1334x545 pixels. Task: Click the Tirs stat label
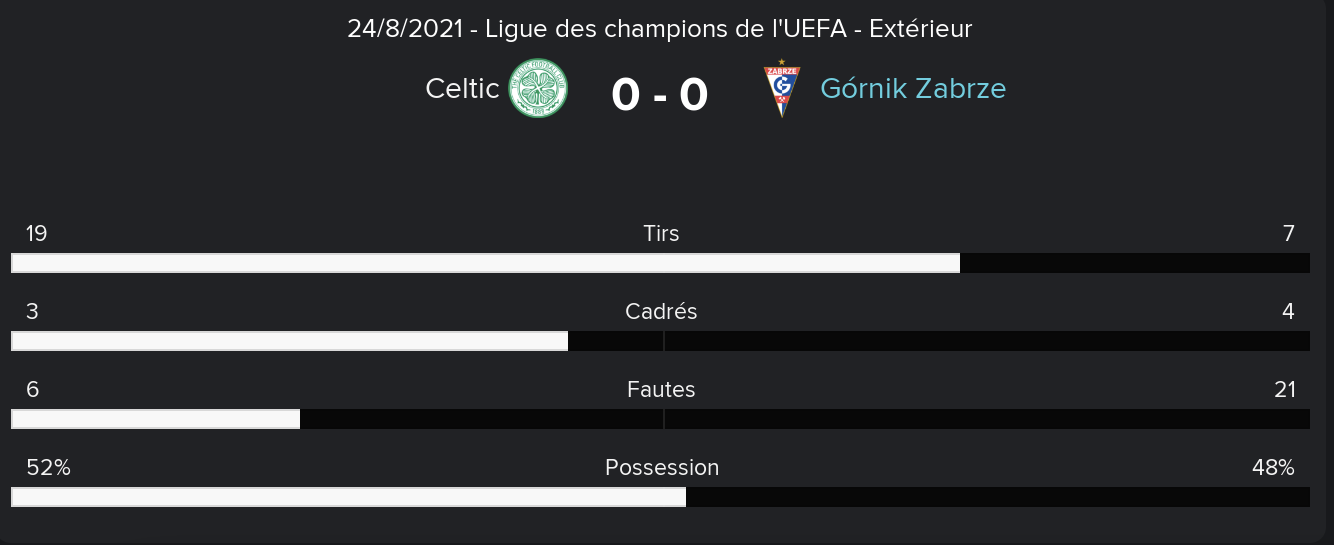point(661,234)
